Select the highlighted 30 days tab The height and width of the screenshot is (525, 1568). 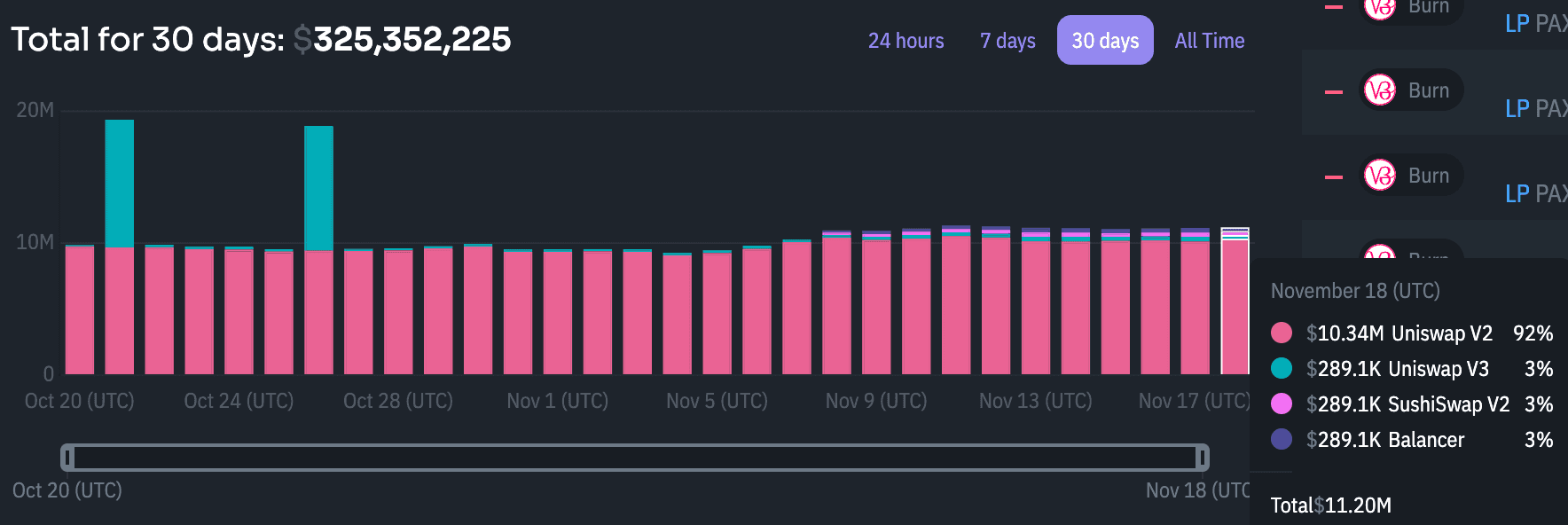[1105, 41]
